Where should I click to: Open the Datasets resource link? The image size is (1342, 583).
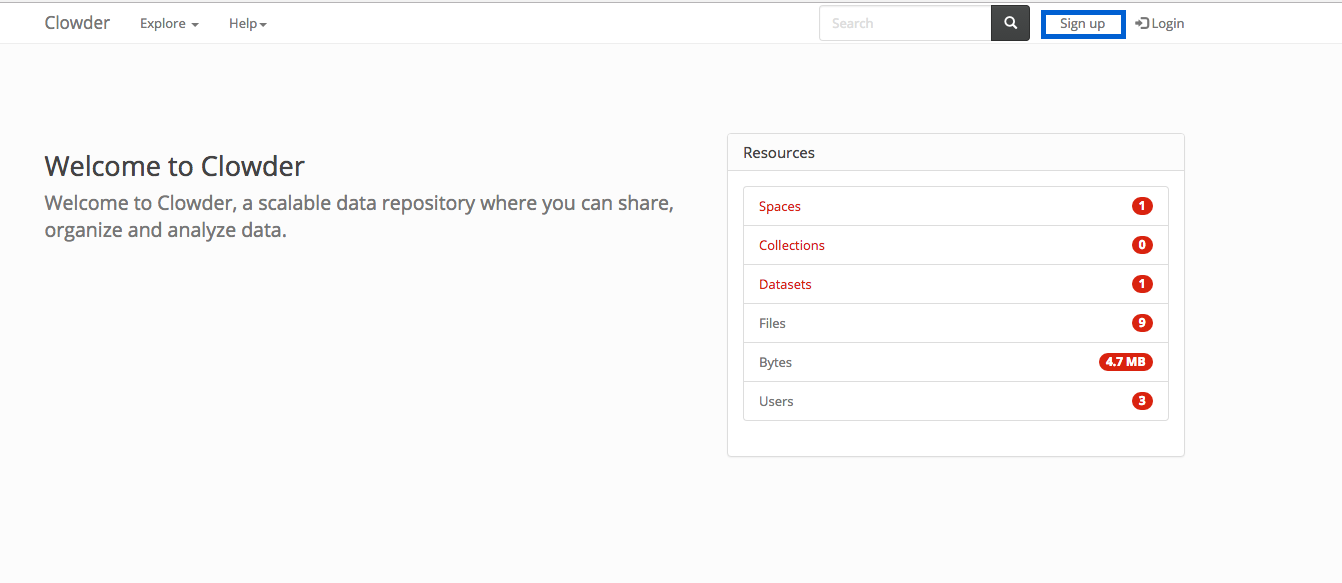(785, 284)
